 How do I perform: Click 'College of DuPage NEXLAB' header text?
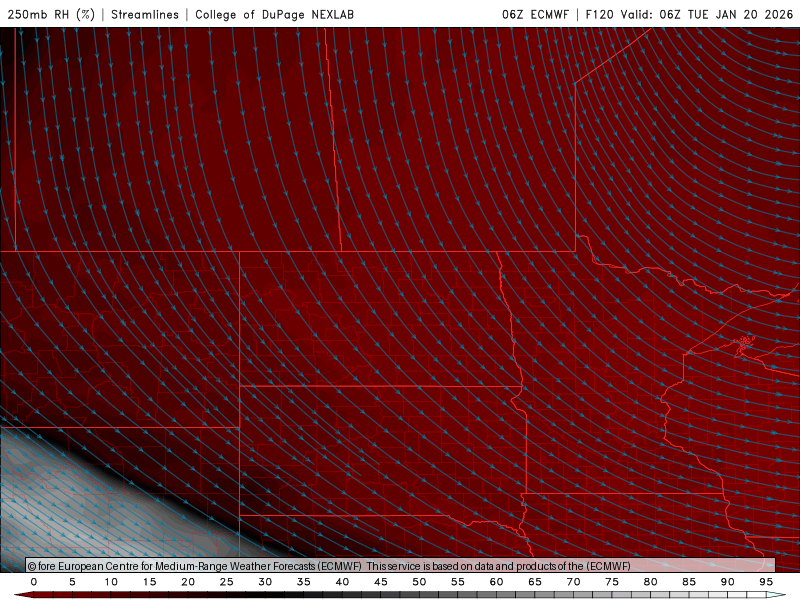(274, 14)
